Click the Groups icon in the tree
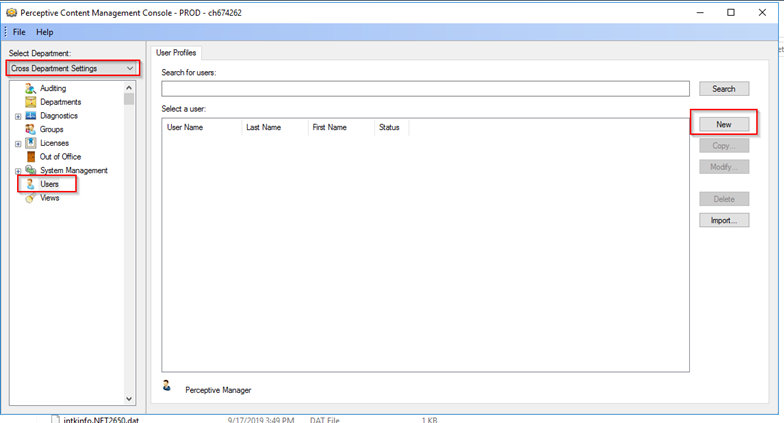This screenshot has height=423, width=784. point(30,129)
